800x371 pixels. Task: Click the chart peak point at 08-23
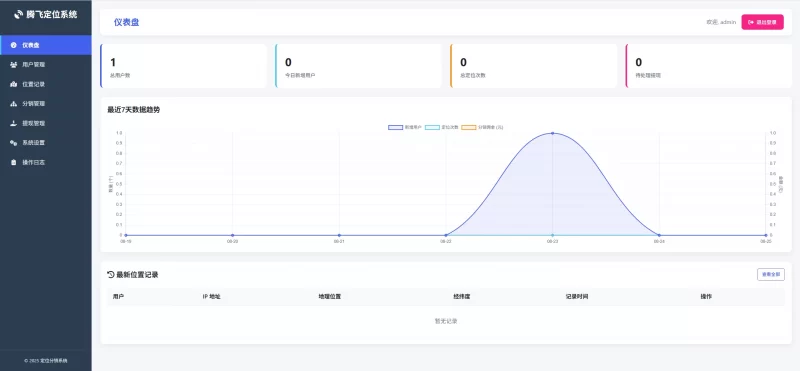point(553,133)
